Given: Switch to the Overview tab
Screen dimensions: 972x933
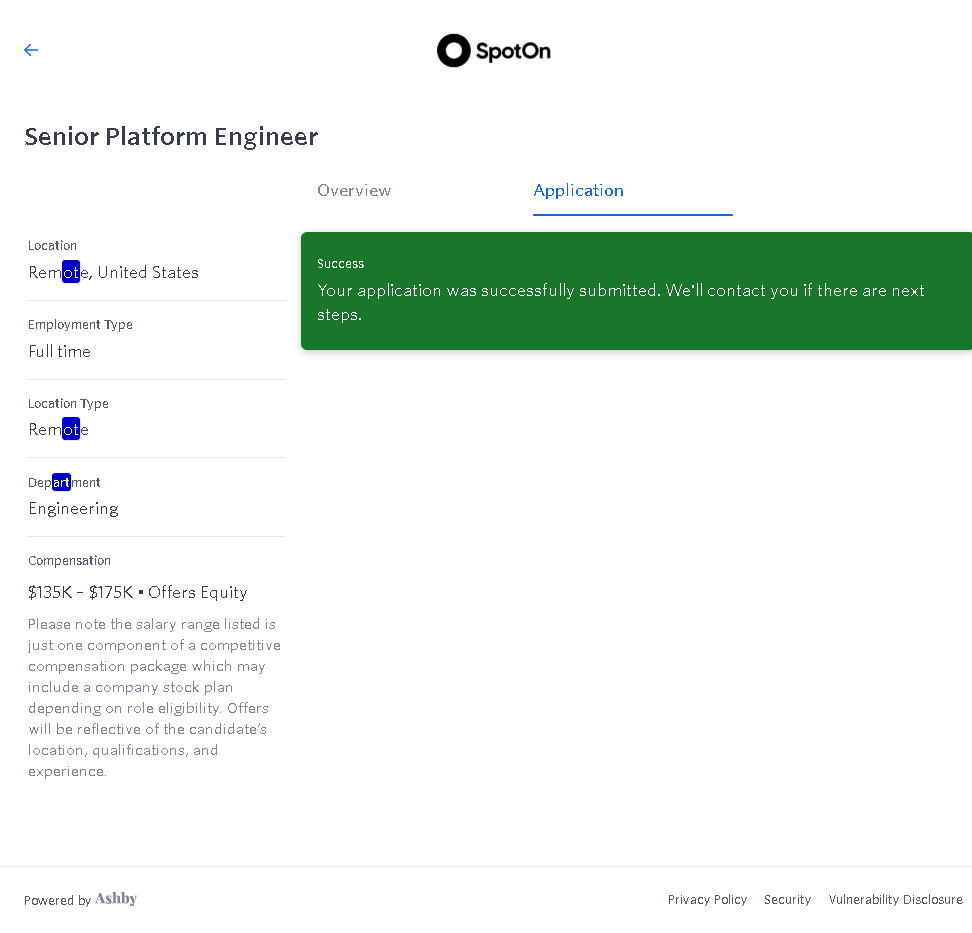Looking at the screenshot, I should coord(354,190).
